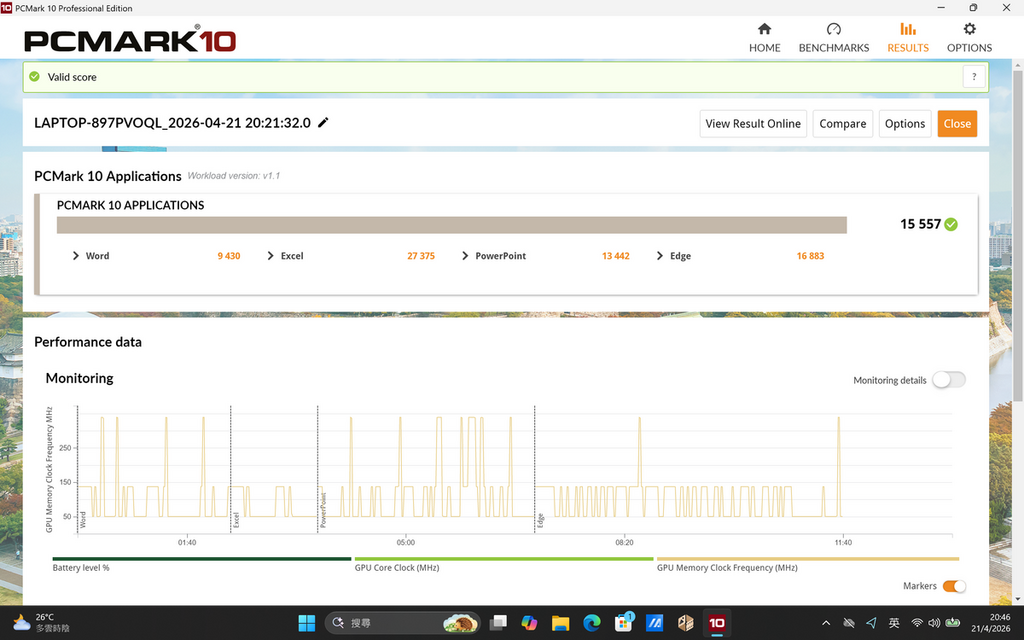Click the orange Close button
Image resolution: width=1024 pixels, height=640 pixels.
coord(957,123)
